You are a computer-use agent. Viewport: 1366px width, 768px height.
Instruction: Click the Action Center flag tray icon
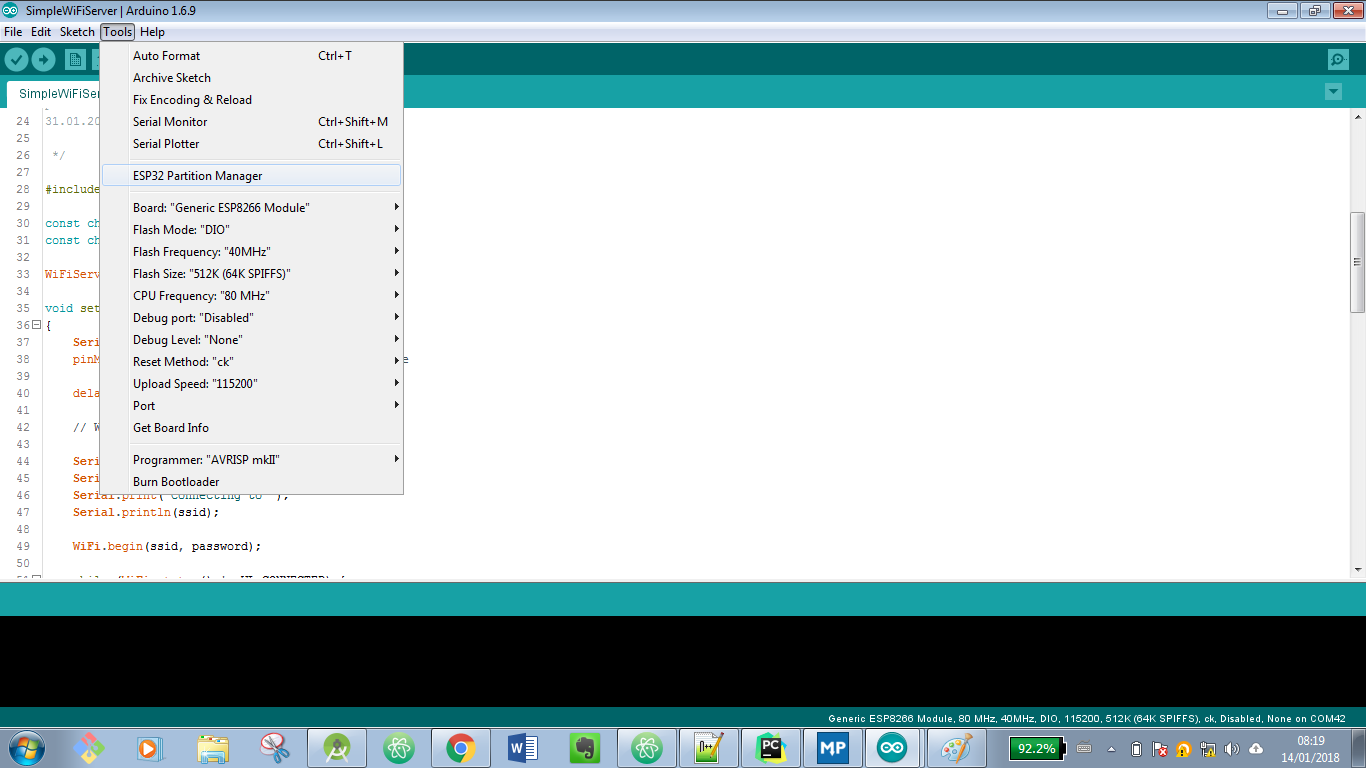coord(1160,749)
